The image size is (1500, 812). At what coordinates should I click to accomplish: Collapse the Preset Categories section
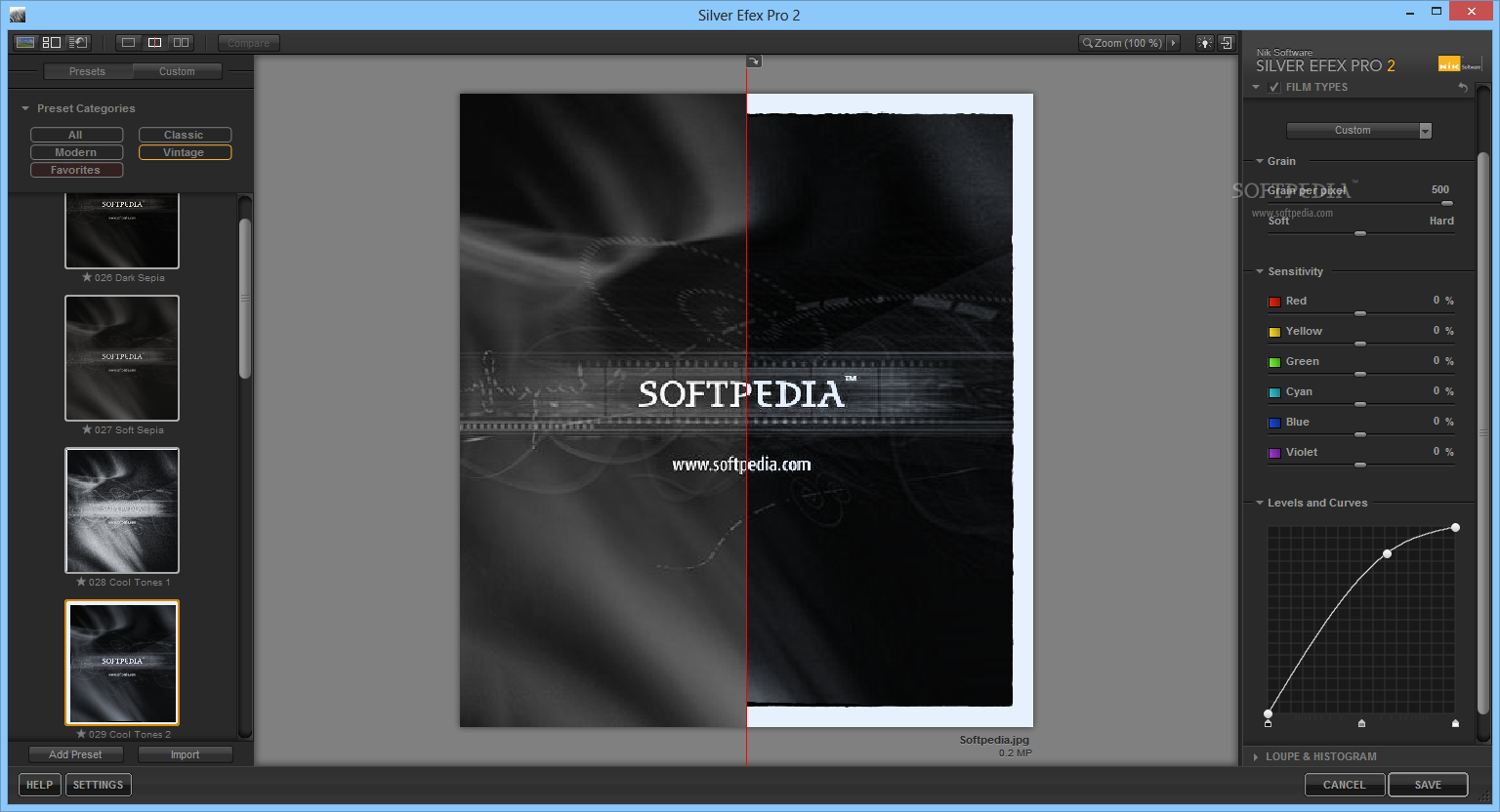pyautogui.click(x=25, y=108)
